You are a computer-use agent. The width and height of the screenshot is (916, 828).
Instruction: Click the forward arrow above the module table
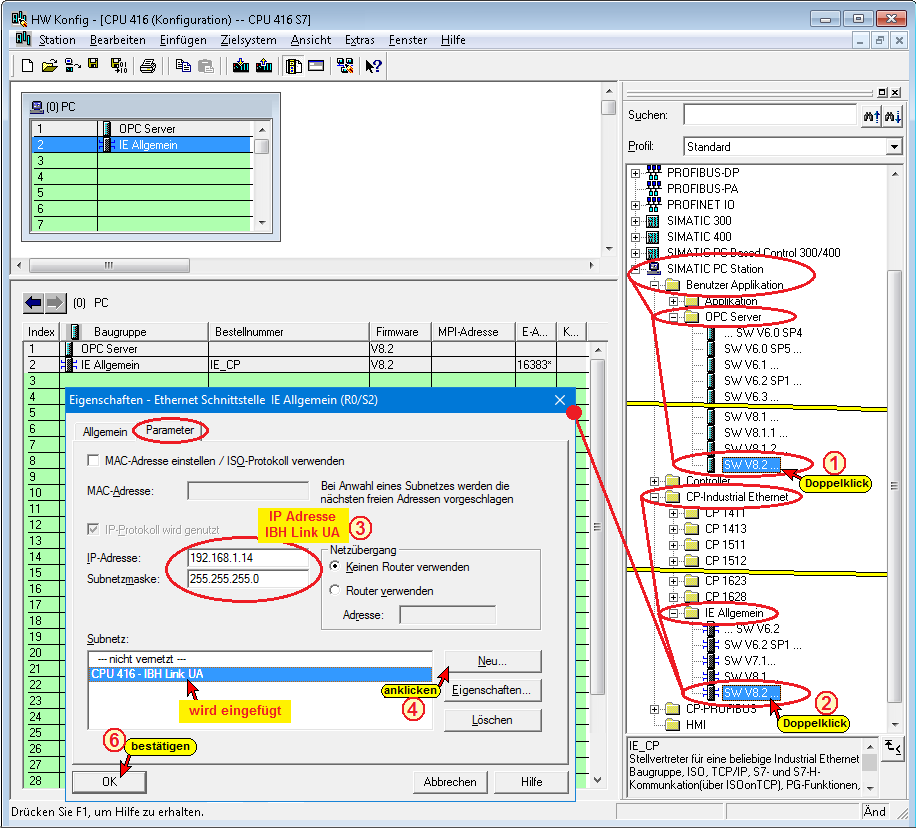pyautogui.click(x=55, y=303)
